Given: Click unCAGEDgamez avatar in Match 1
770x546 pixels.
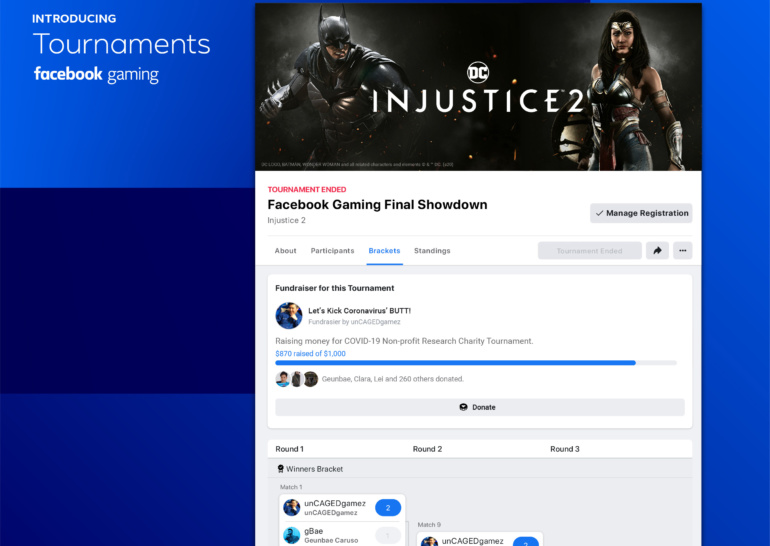Looking at the screenshot, I should coord(292,507).
